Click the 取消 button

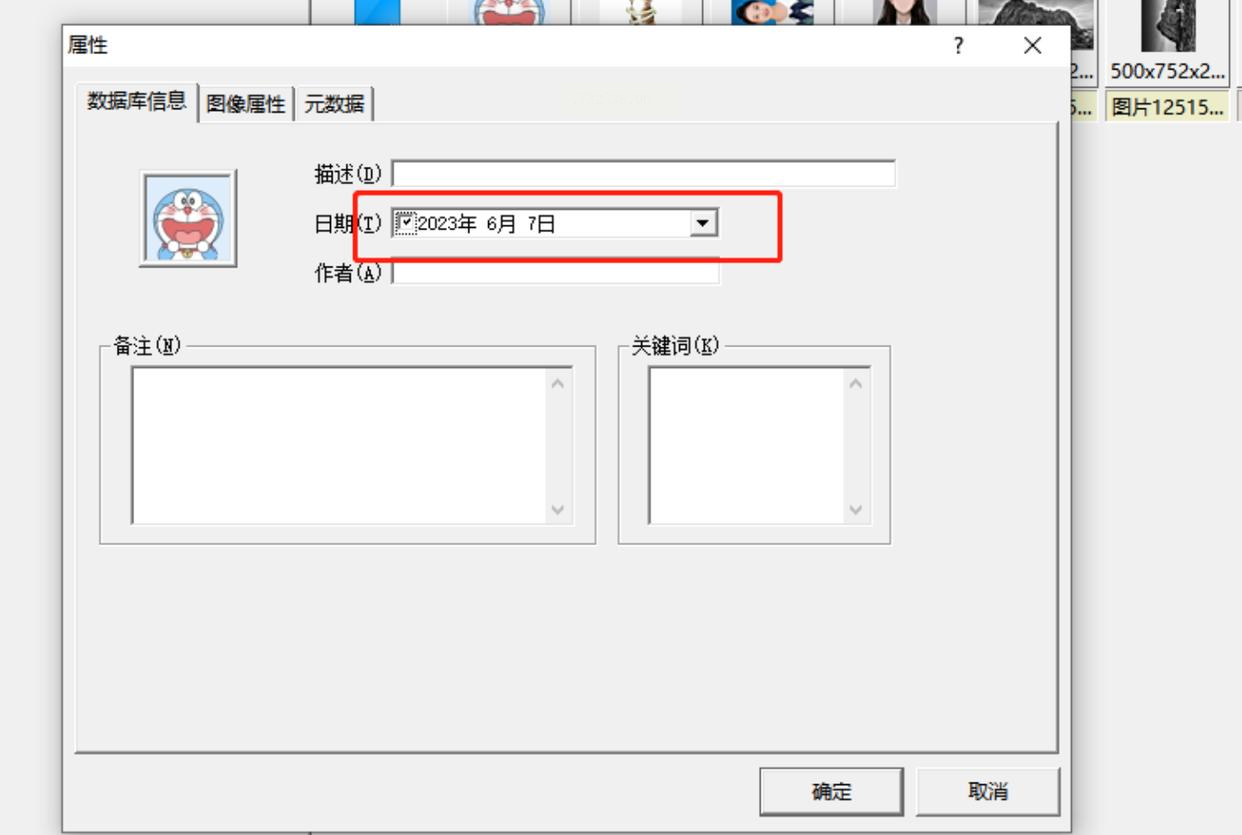pyautogui.click(x=988, y=791)
